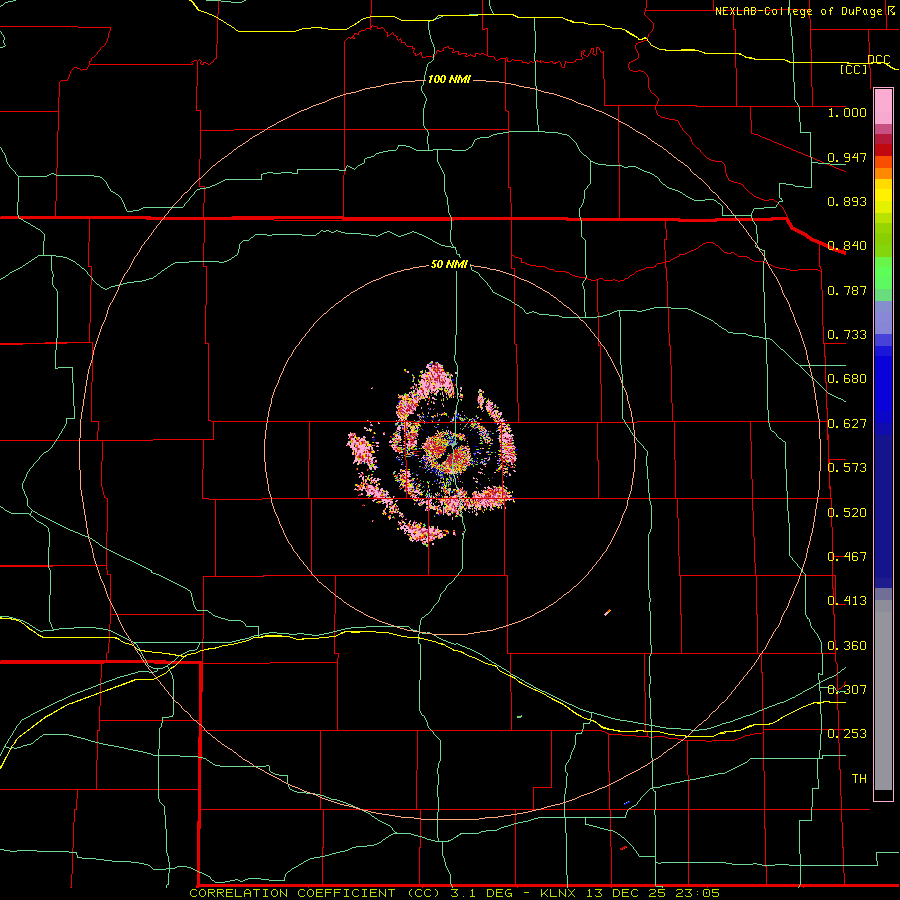The image size is (900, 900).
Task: Click the Correlation Coefficient caption at bottom
Action: point(455,893)
